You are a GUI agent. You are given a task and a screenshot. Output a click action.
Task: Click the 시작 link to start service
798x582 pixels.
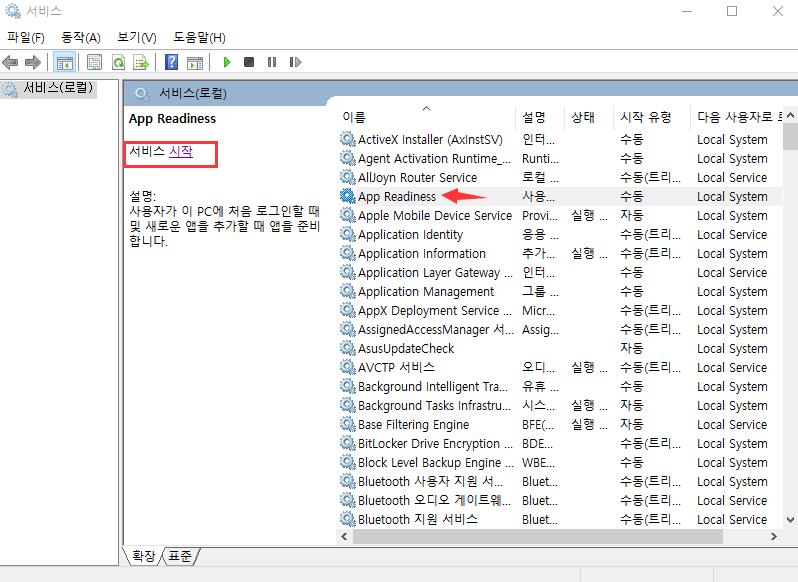pyautogui.click(x=181, y=151)
